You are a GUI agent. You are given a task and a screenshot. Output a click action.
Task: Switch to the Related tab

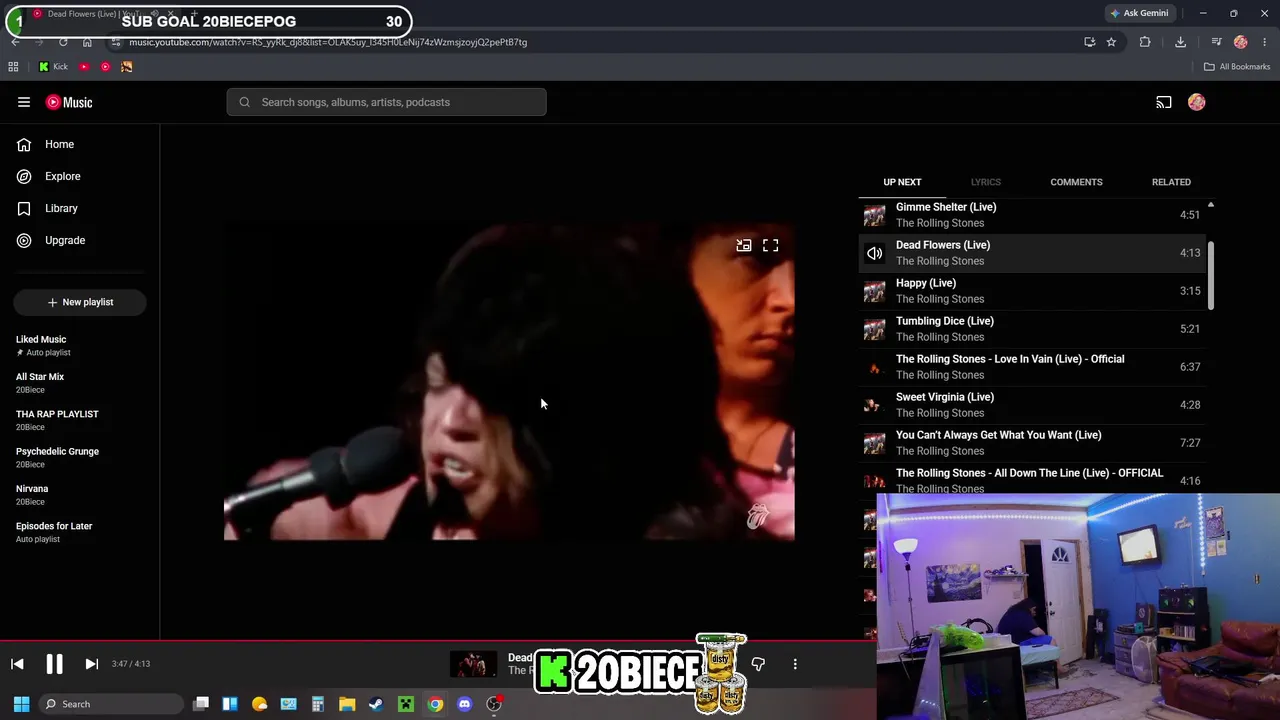click(1171, 182)
